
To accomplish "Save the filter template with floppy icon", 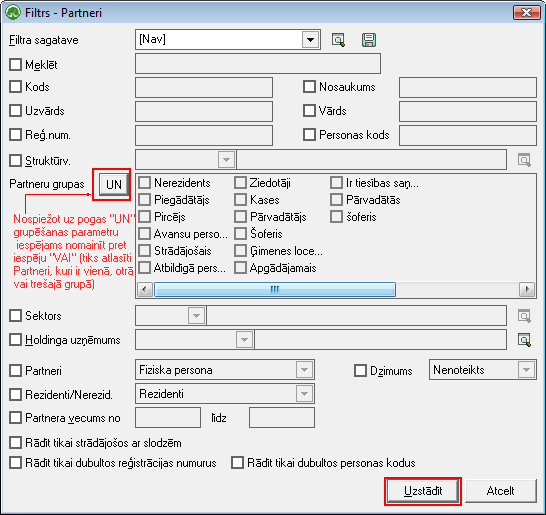I will pyautogui.click(x=369, y=40).
